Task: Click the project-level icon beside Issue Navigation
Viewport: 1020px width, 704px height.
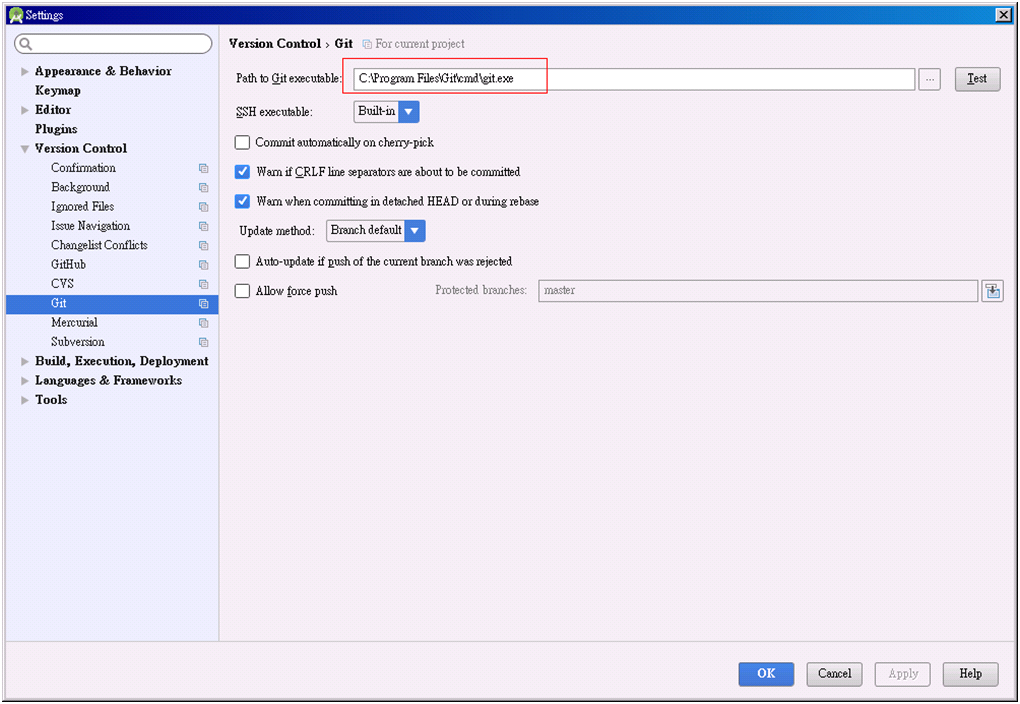Action: (204, 226)
